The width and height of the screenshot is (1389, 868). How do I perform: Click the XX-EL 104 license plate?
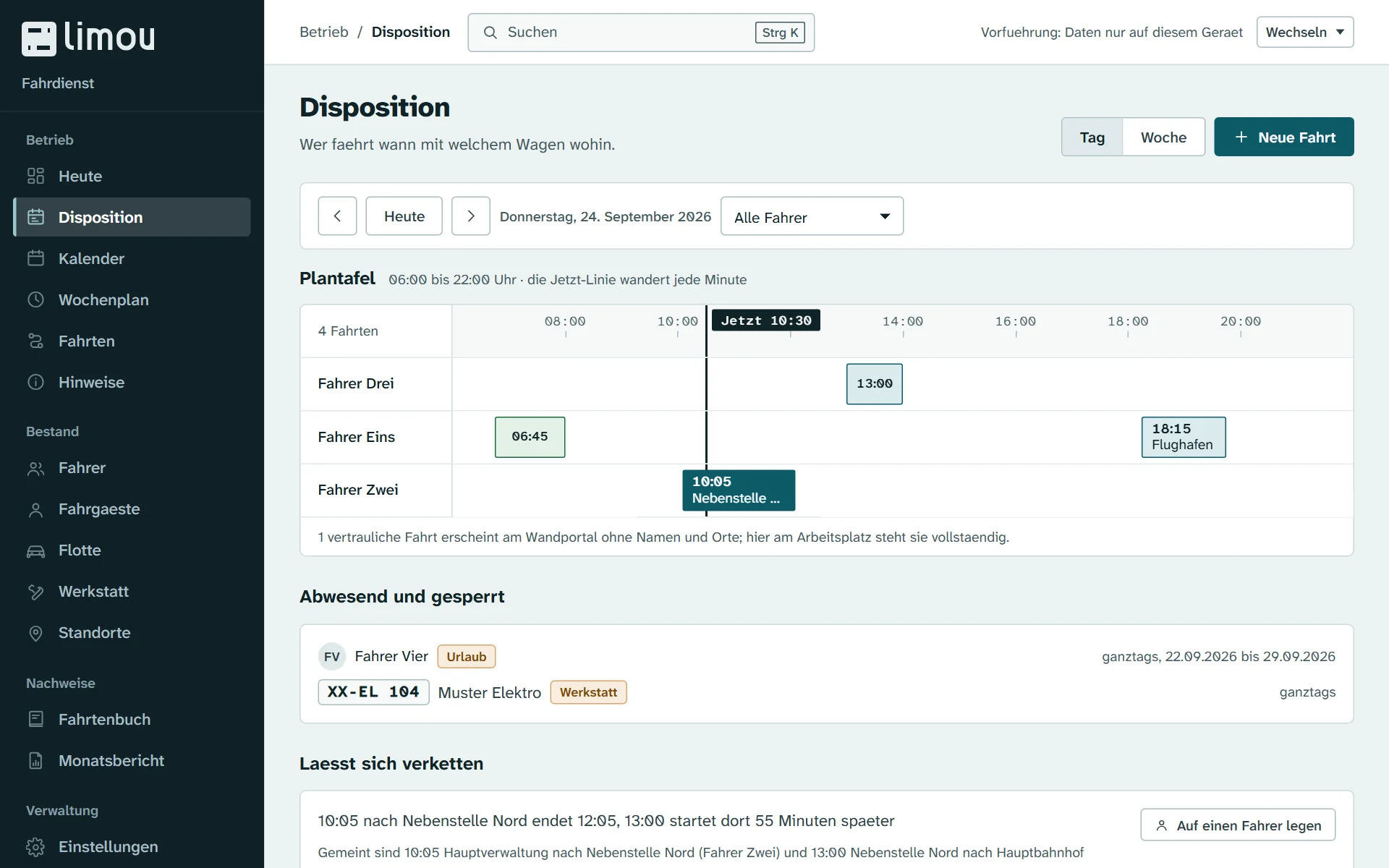[x=373, y=692]
